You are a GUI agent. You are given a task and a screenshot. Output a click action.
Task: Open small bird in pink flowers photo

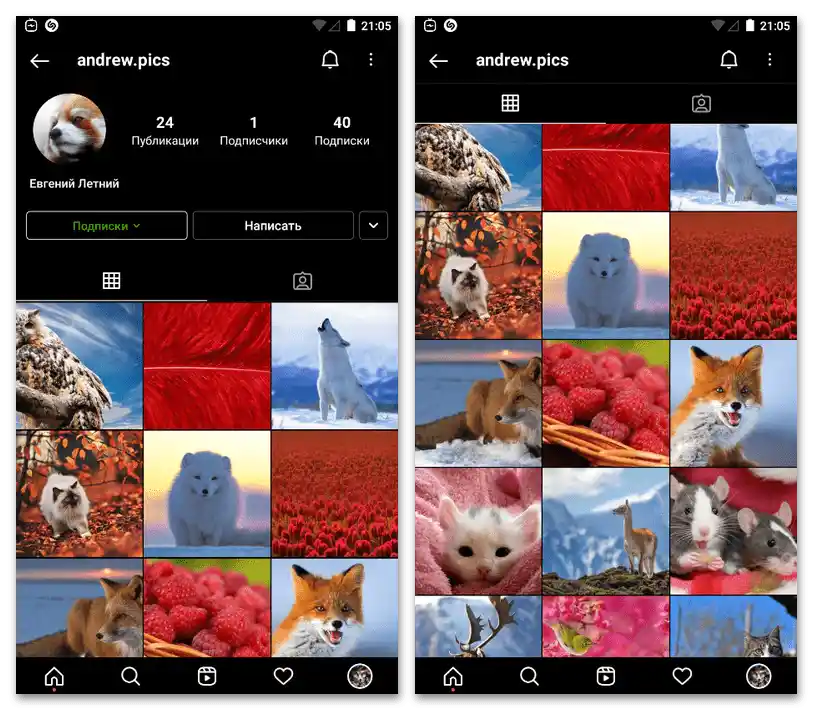coord(606,627)
